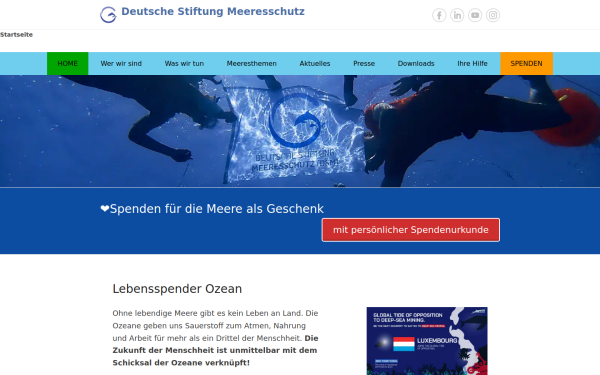This screenshot has width=600, height=375.
Task: Open the Was wir tun menu
Action: click(184, 64)
